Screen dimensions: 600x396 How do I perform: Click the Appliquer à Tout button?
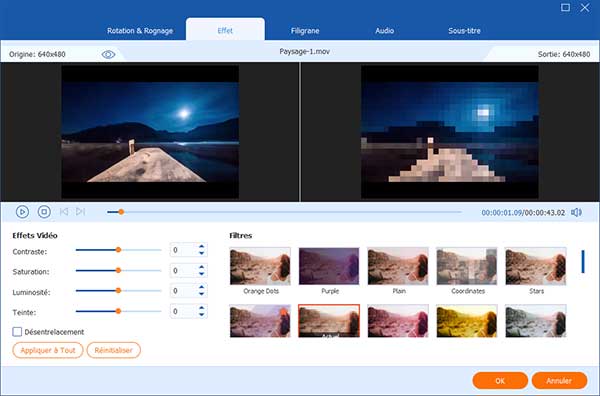click(48, 350)
